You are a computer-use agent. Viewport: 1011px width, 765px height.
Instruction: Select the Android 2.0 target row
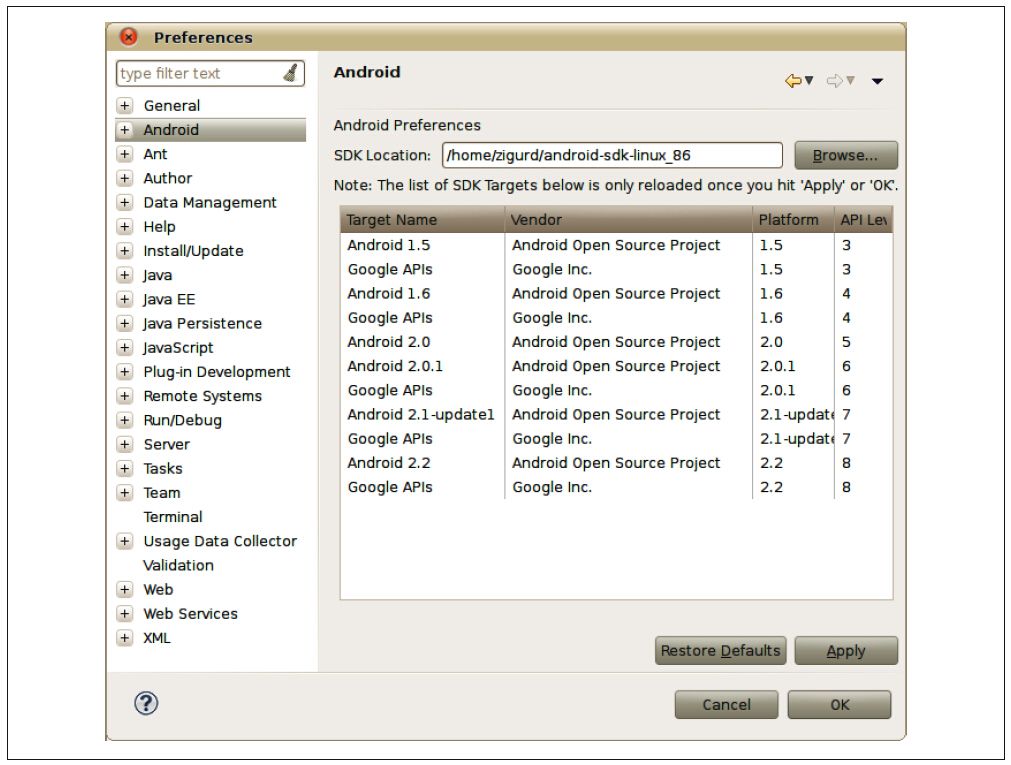pos(616,342)
